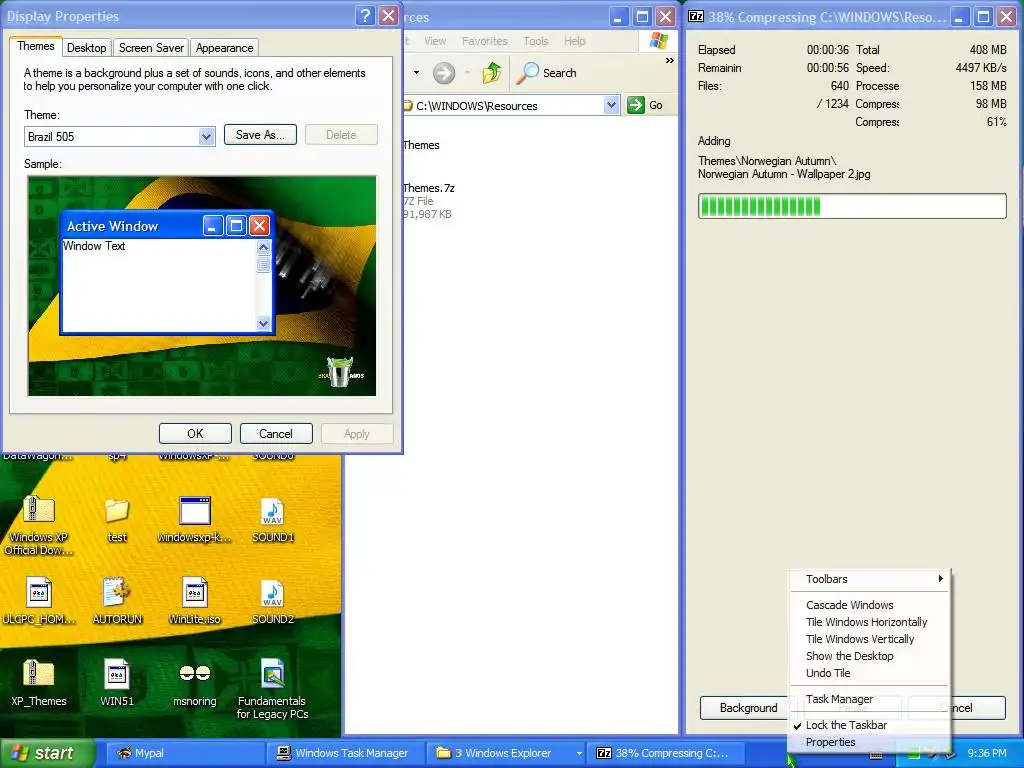
Task: Select the Themes tab
Action: tap(35, 46)
